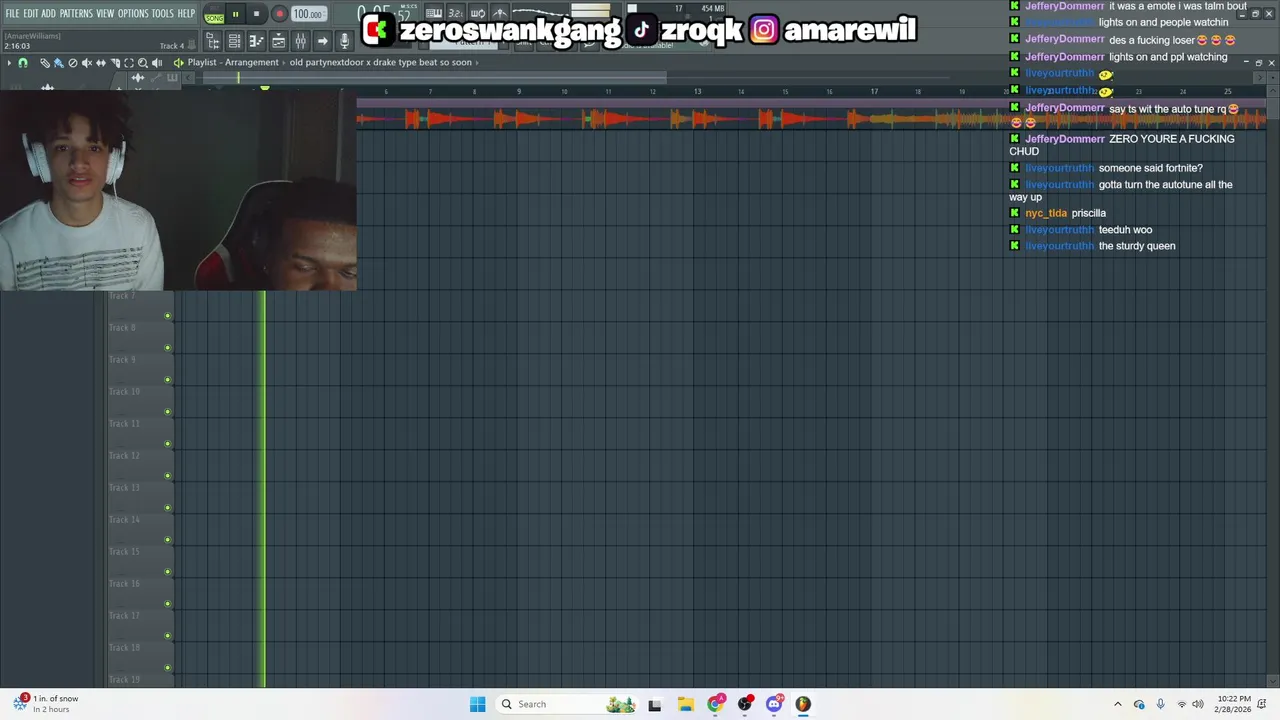1280x720 pixels.
Task: Click the right-arrow icon beside mixer icon
Action: 322,41
